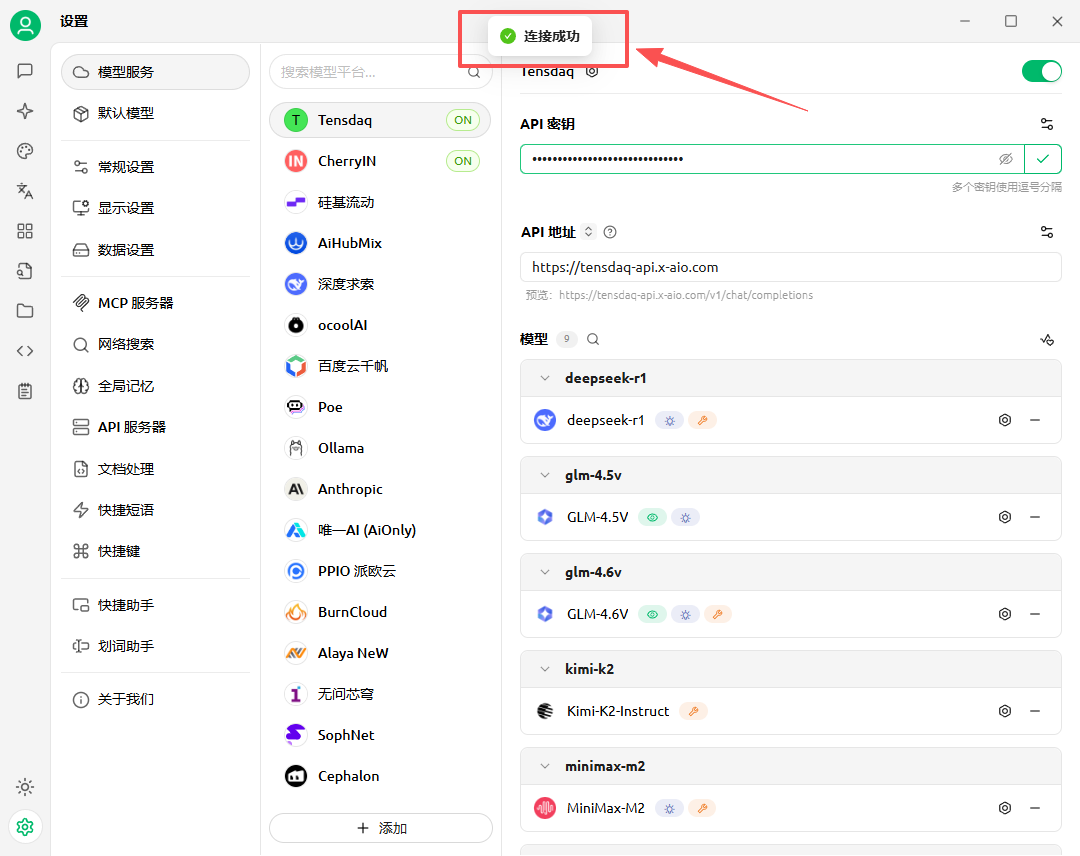Open API address advanced settings icon
1080x856 pixels.
coord(1047,232)
